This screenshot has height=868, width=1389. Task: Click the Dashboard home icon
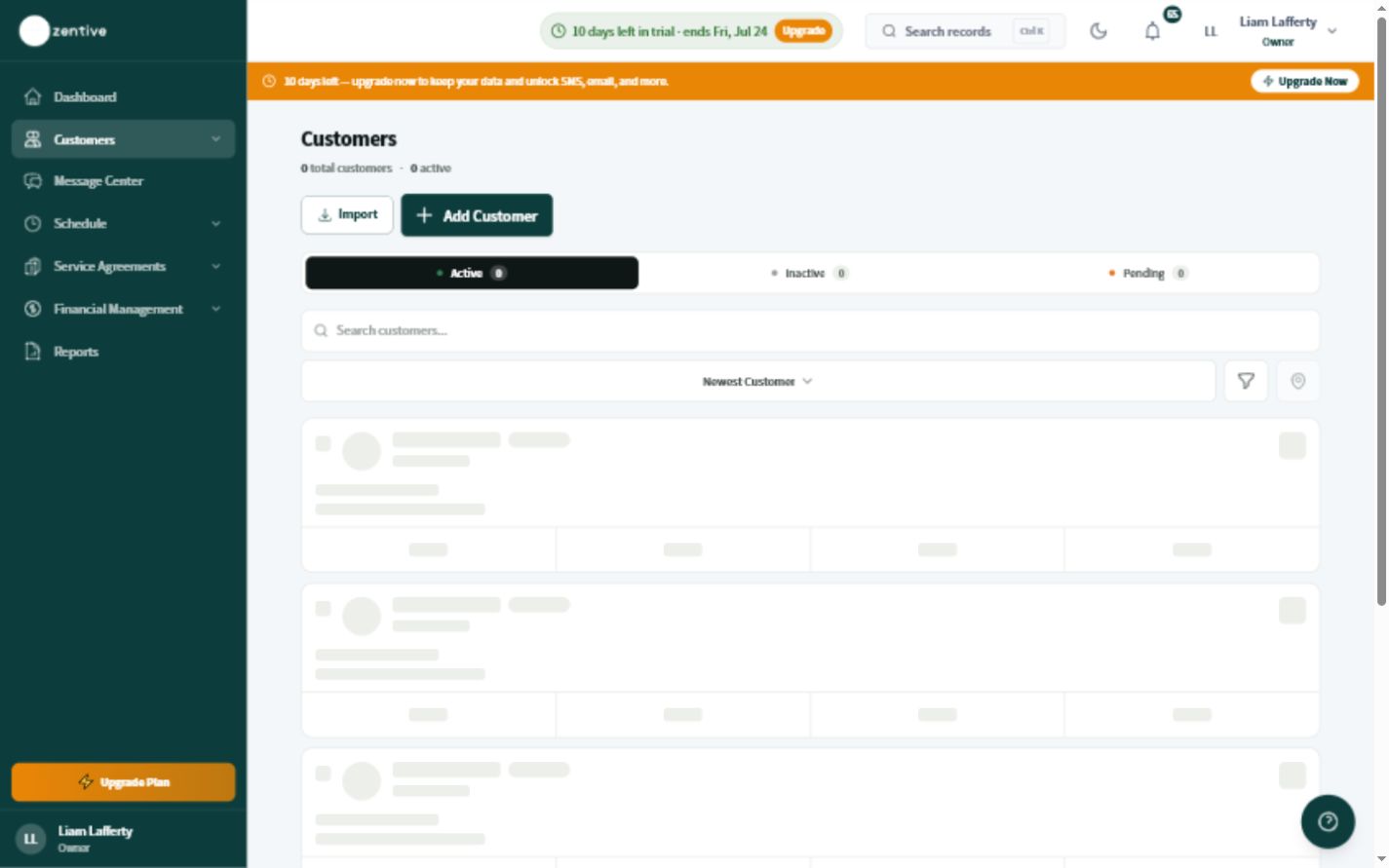point(33,96)
